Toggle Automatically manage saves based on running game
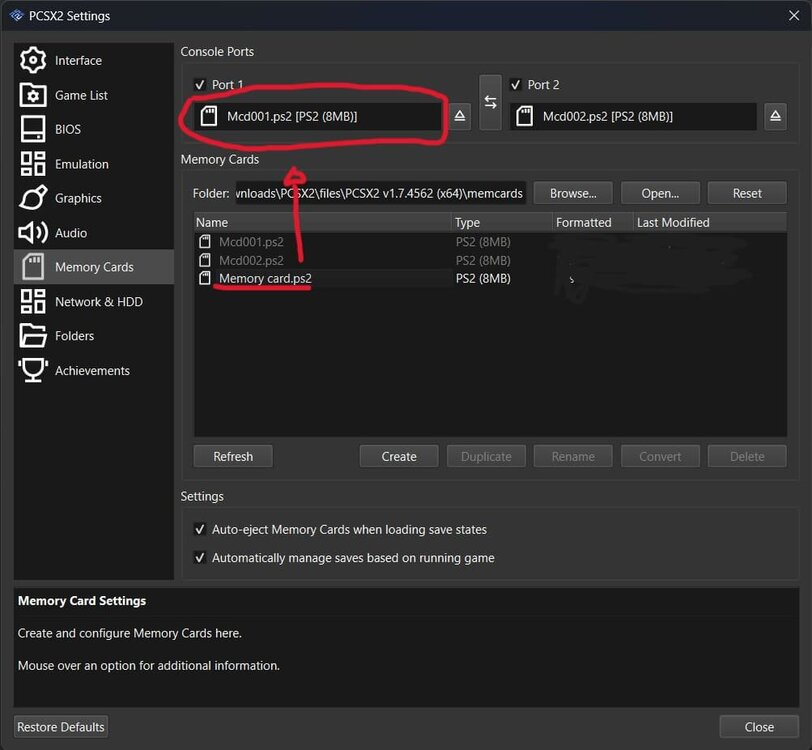812x750 pixels. pyautogui.click(x=199, y=558)
